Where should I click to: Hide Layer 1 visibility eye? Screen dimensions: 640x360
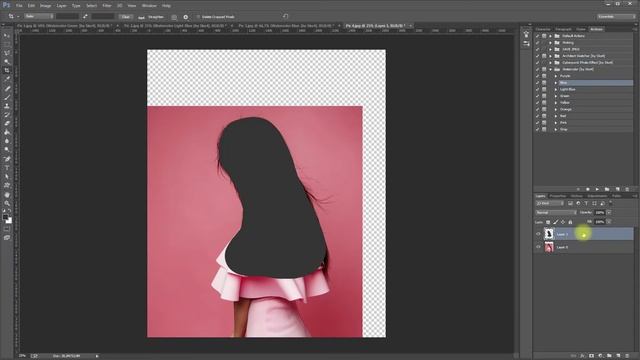(538, 234)
